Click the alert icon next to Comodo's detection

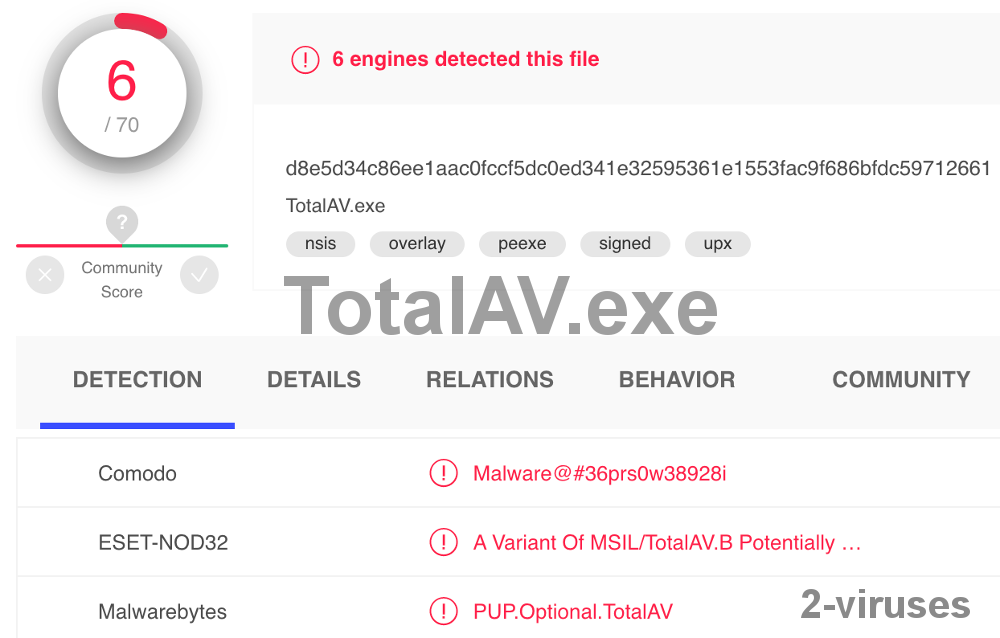pos(444,473)
